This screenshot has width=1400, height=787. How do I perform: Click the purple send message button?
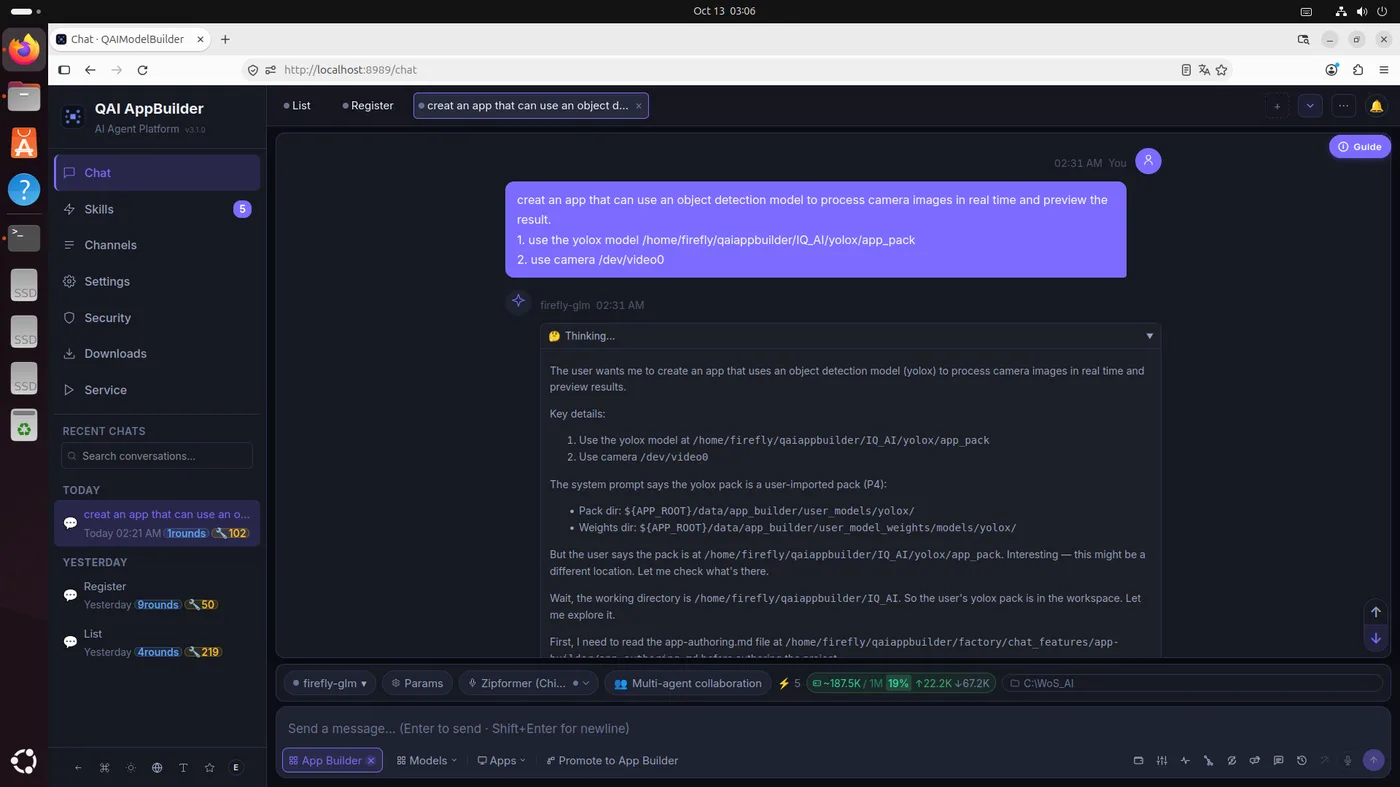(1374, 760)
